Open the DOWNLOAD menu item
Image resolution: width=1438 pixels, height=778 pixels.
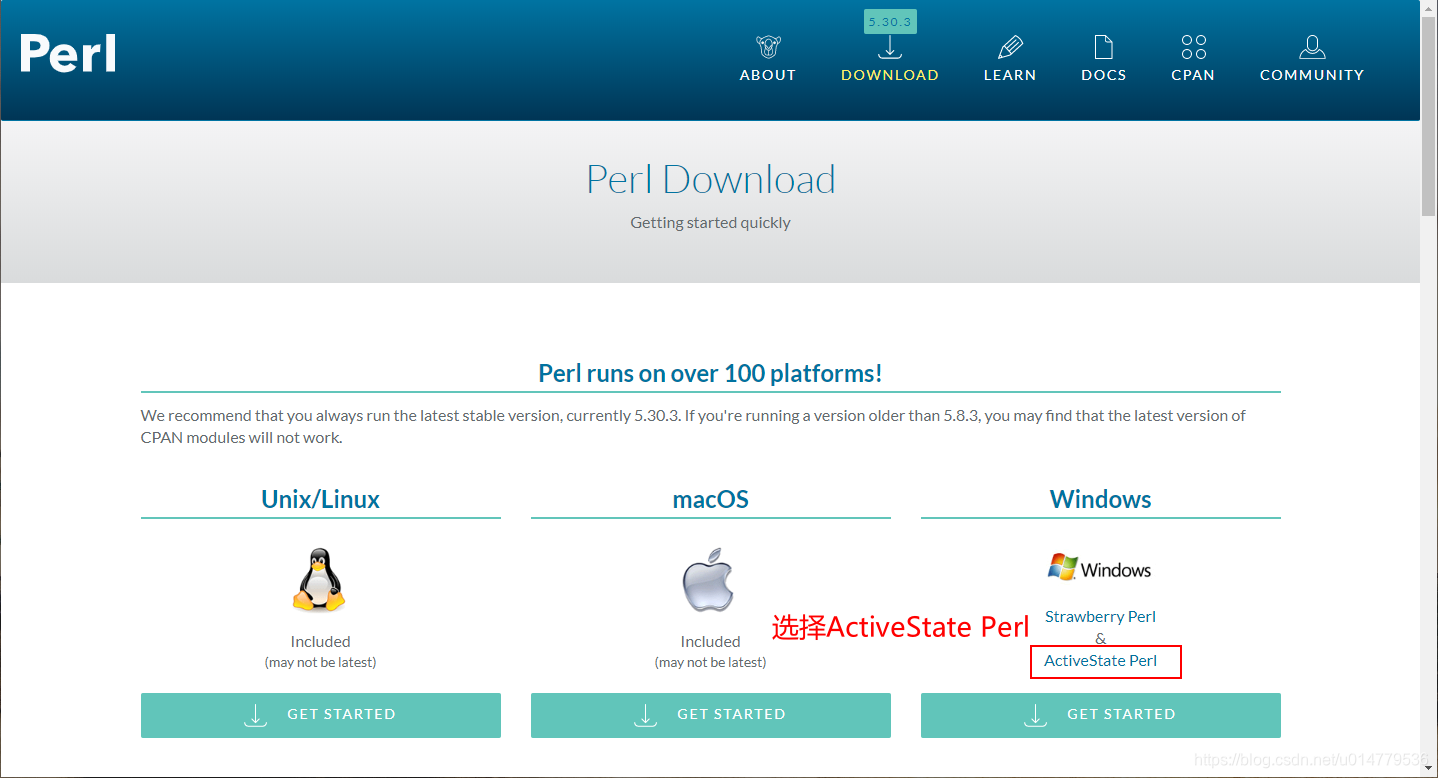click(890, 75)
